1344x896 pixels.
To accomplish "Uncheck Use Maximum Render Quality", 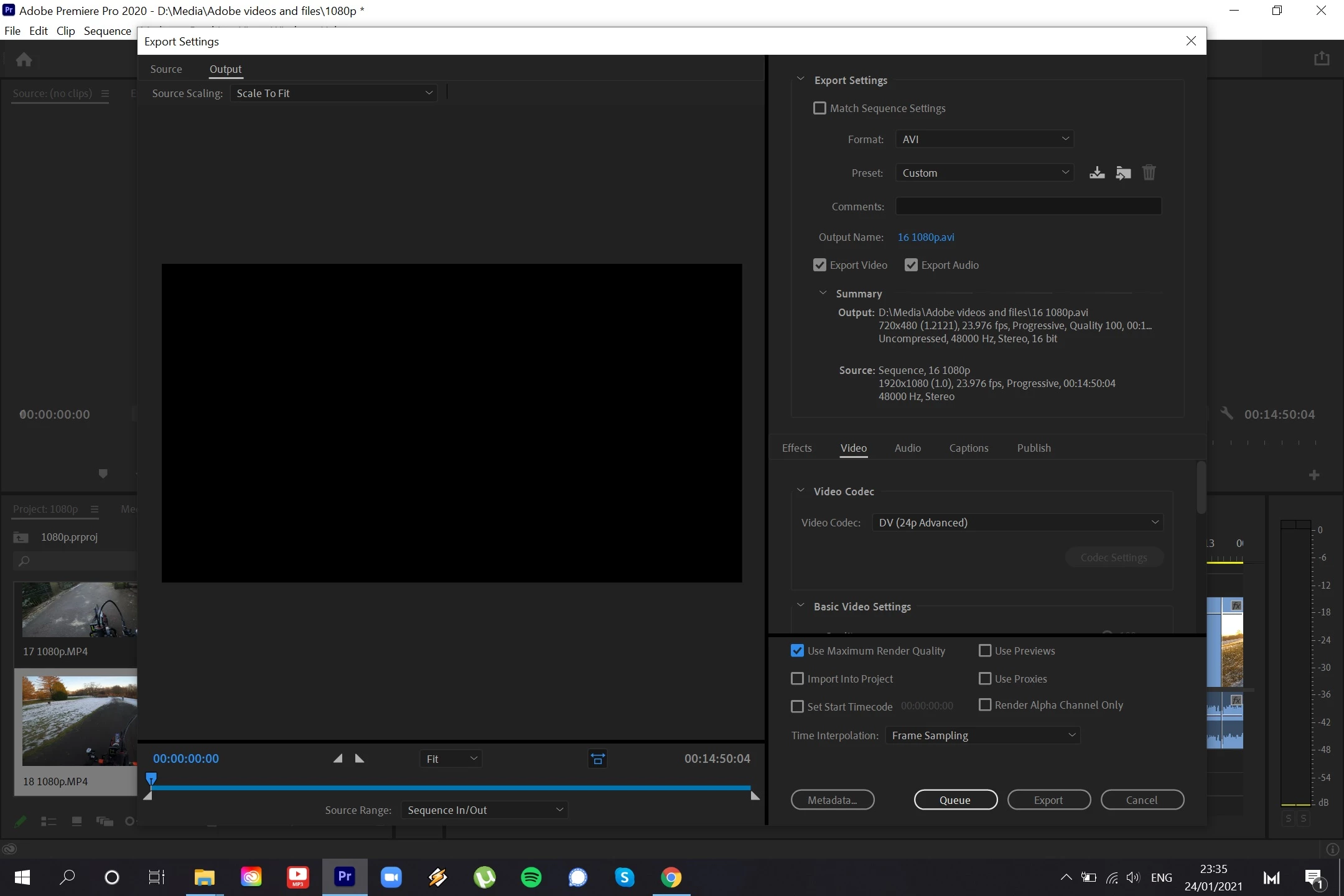I will pyautogui.click(x=797, y=651).
